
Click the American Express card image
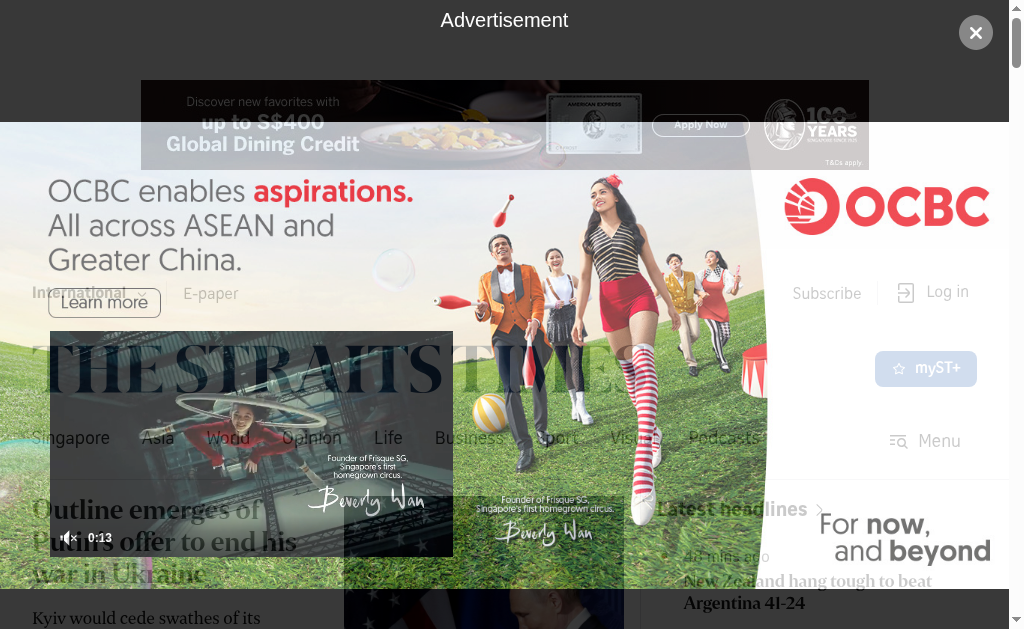[594, 124]
